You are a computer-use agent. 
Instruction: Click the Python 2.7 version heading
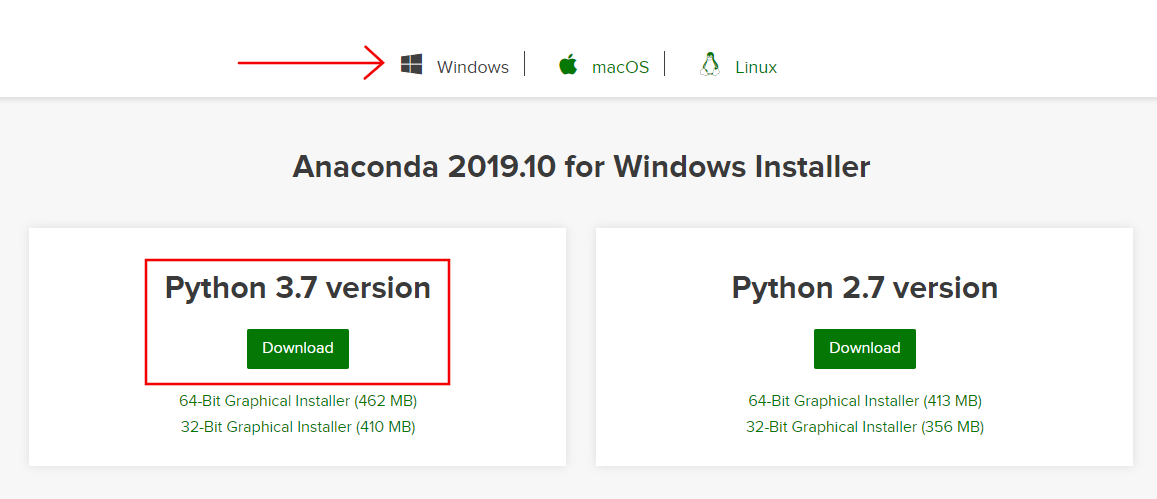coord(865,288)
